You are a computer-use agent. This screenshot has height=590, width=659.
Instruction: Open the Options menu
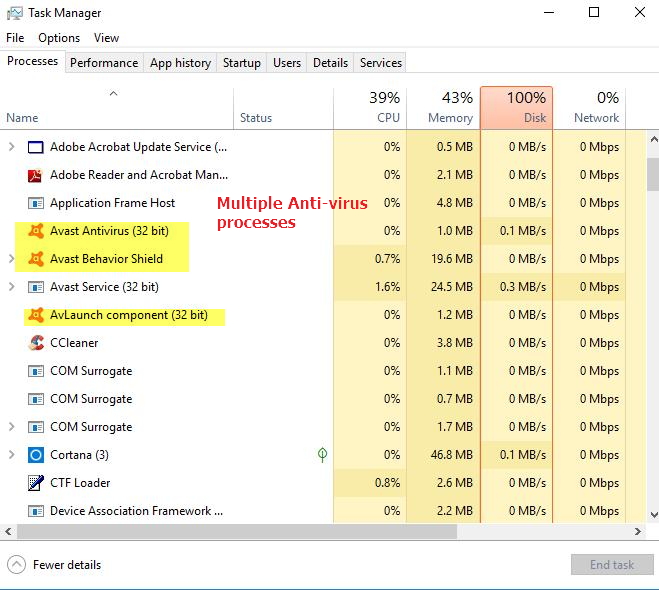59,38
